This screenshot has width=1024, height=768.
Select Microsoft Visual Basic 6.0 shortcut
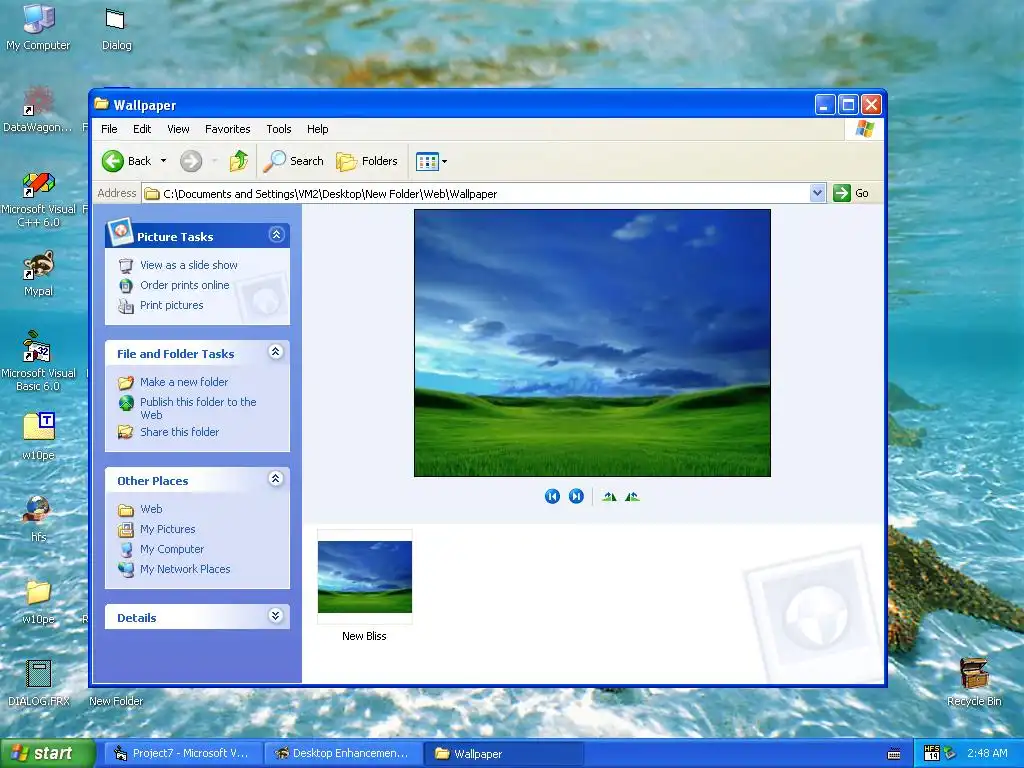(39, 361)
